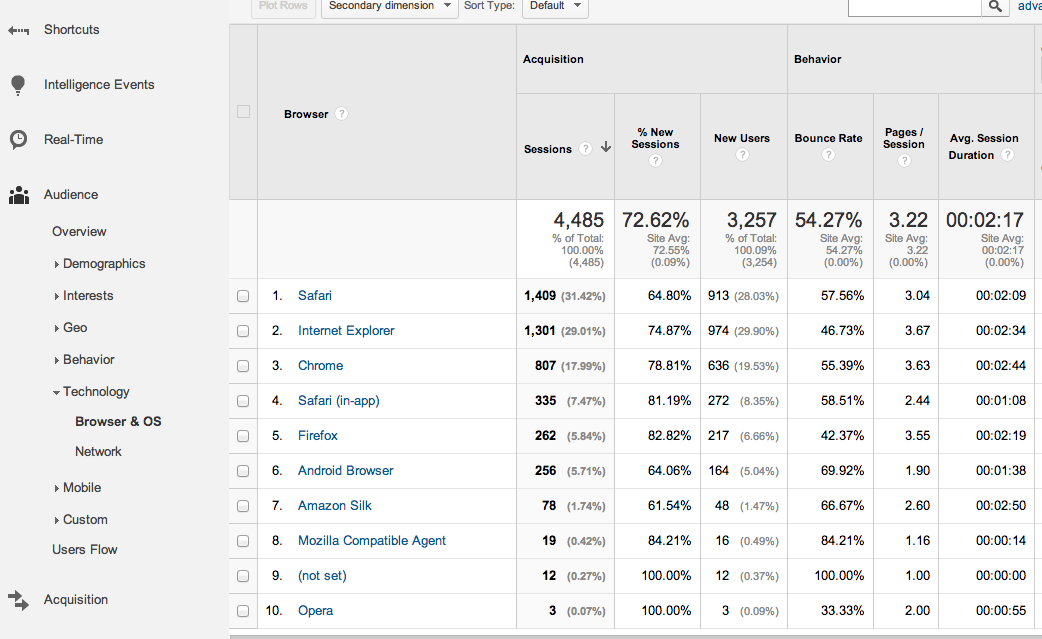The height and width of the screenshot is (639, 1042).
Task: Click the table search input field
Action: pos(913,6)
